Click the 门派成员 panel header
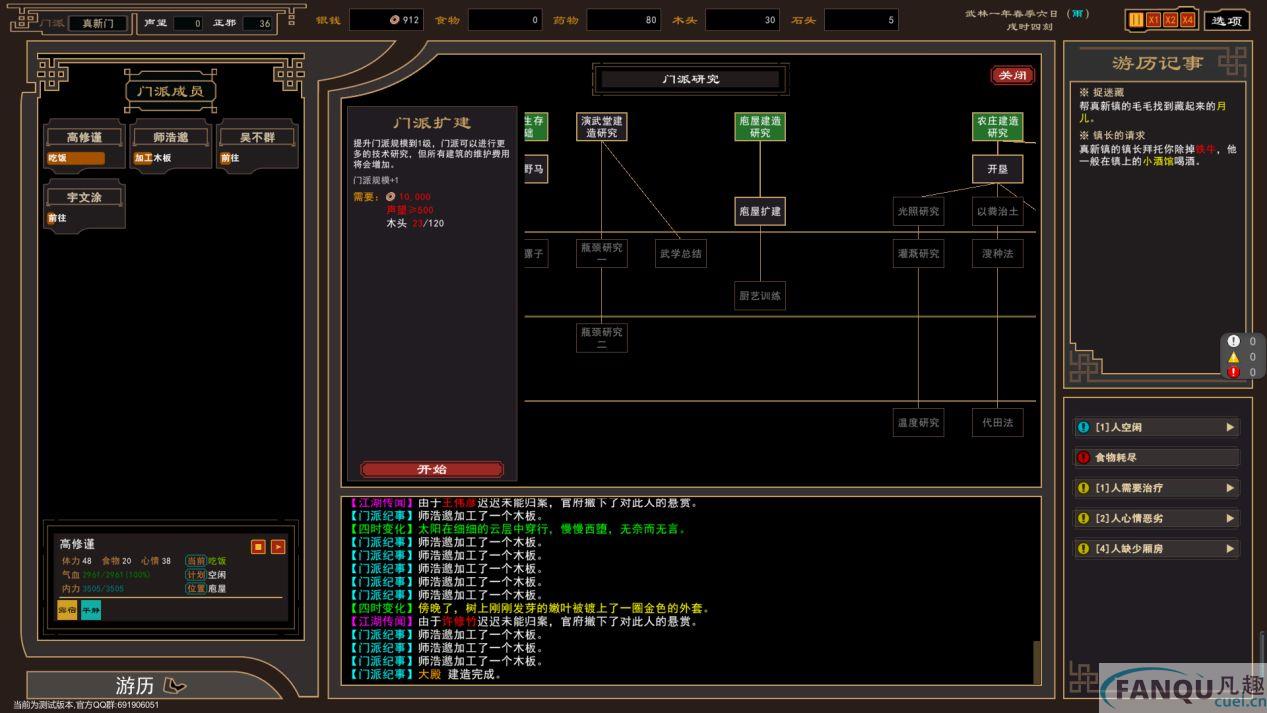 tap(170, 91)
